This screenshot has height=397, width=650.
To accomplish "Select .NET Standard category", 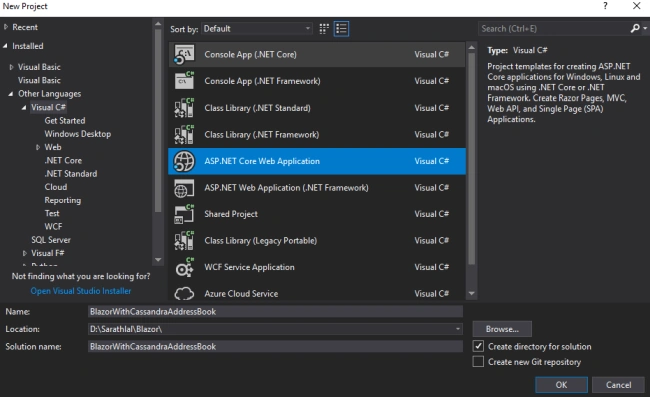I will pos(70,174).
